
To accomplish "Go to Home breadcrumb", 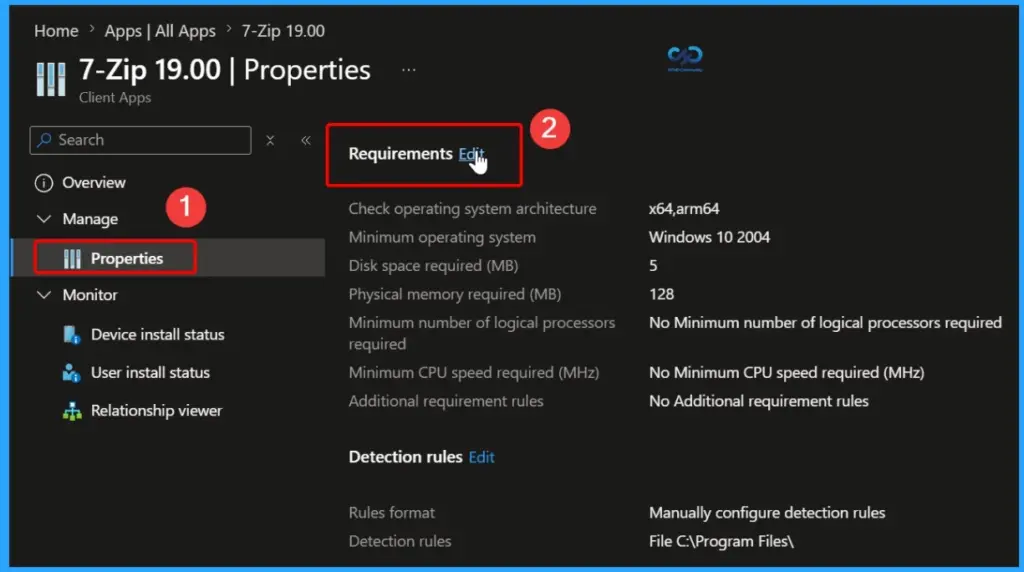I will [56, 31].
